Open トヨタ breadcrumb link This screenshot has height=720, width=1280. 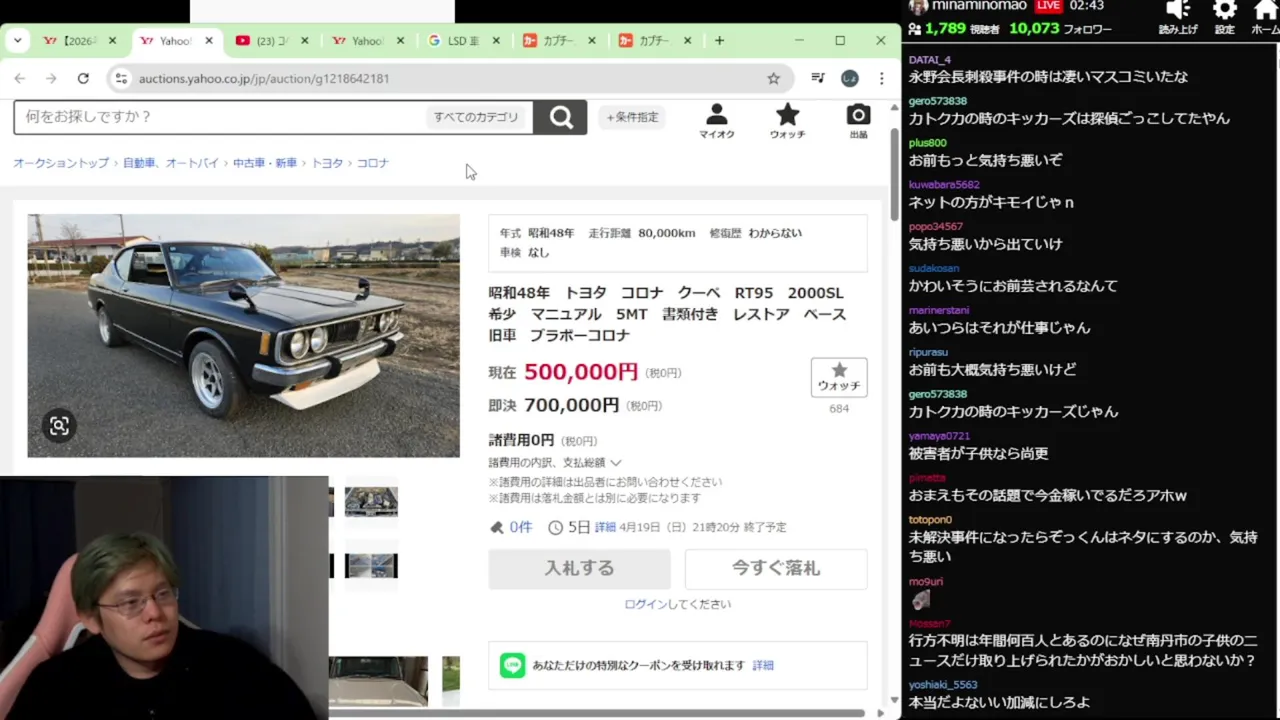pyautogui.click(x=327, y=163)
